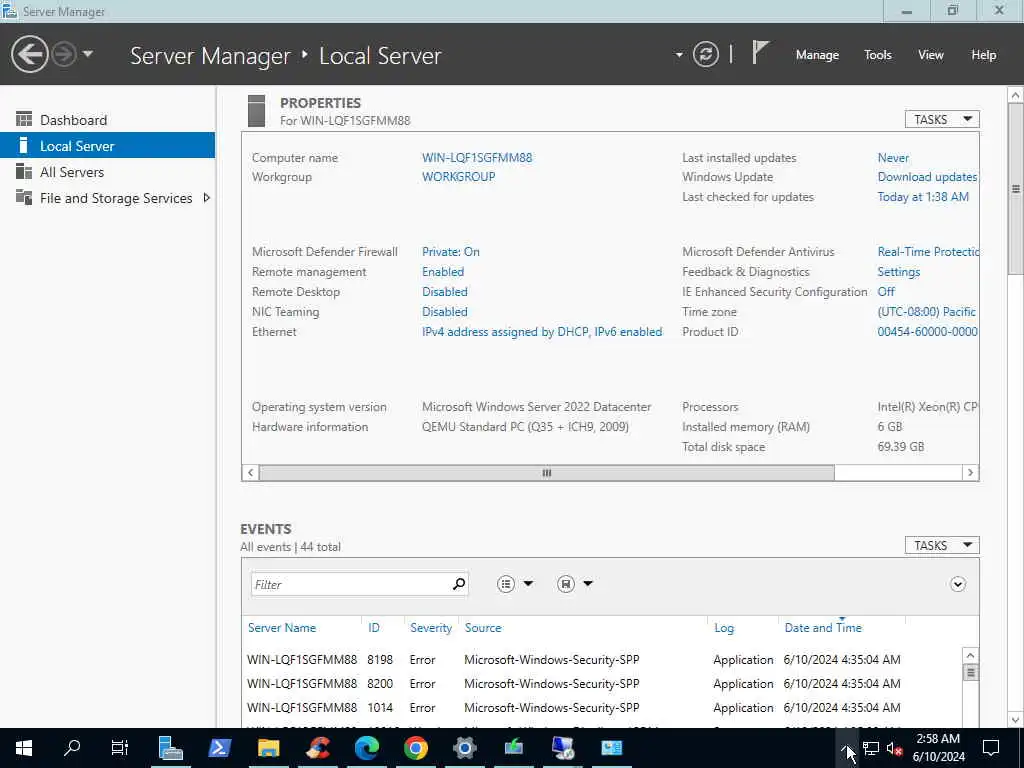
Task: Click properties scroll right arrow
Action: click(x=970, y=472)
